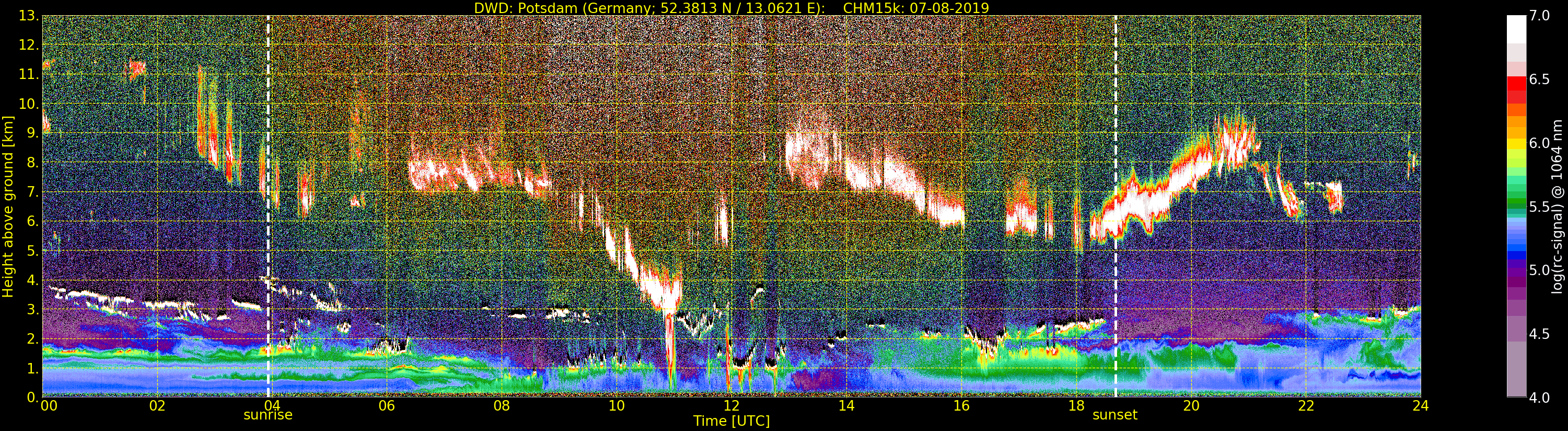
Task: Click the "6.5" colorbar tick label
Action: [x=1540, y=80]
